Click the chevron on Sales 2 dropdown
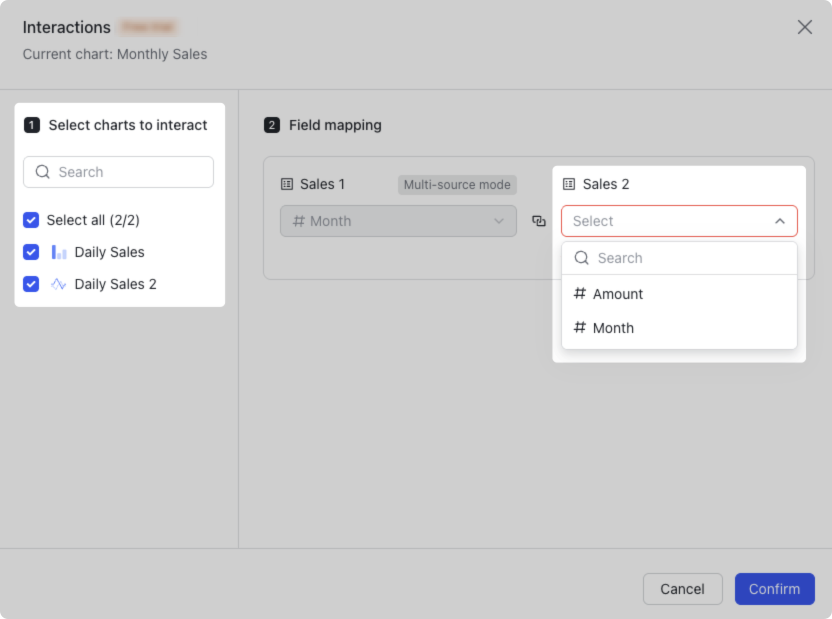This screenshot has width=832, height=619. click(779, 221)
